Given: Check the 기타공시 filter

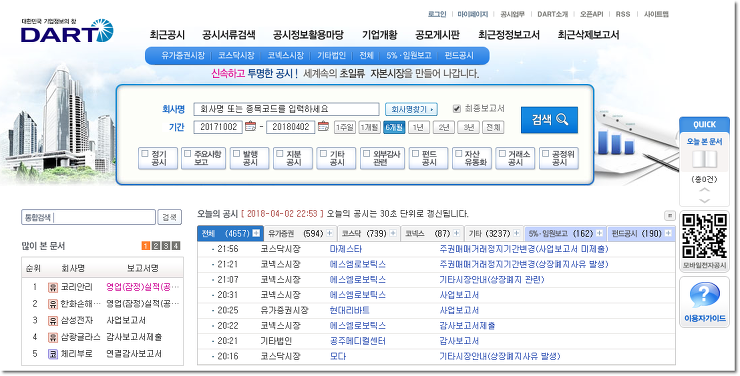Looking at the screenshot, I should [324, 154].
